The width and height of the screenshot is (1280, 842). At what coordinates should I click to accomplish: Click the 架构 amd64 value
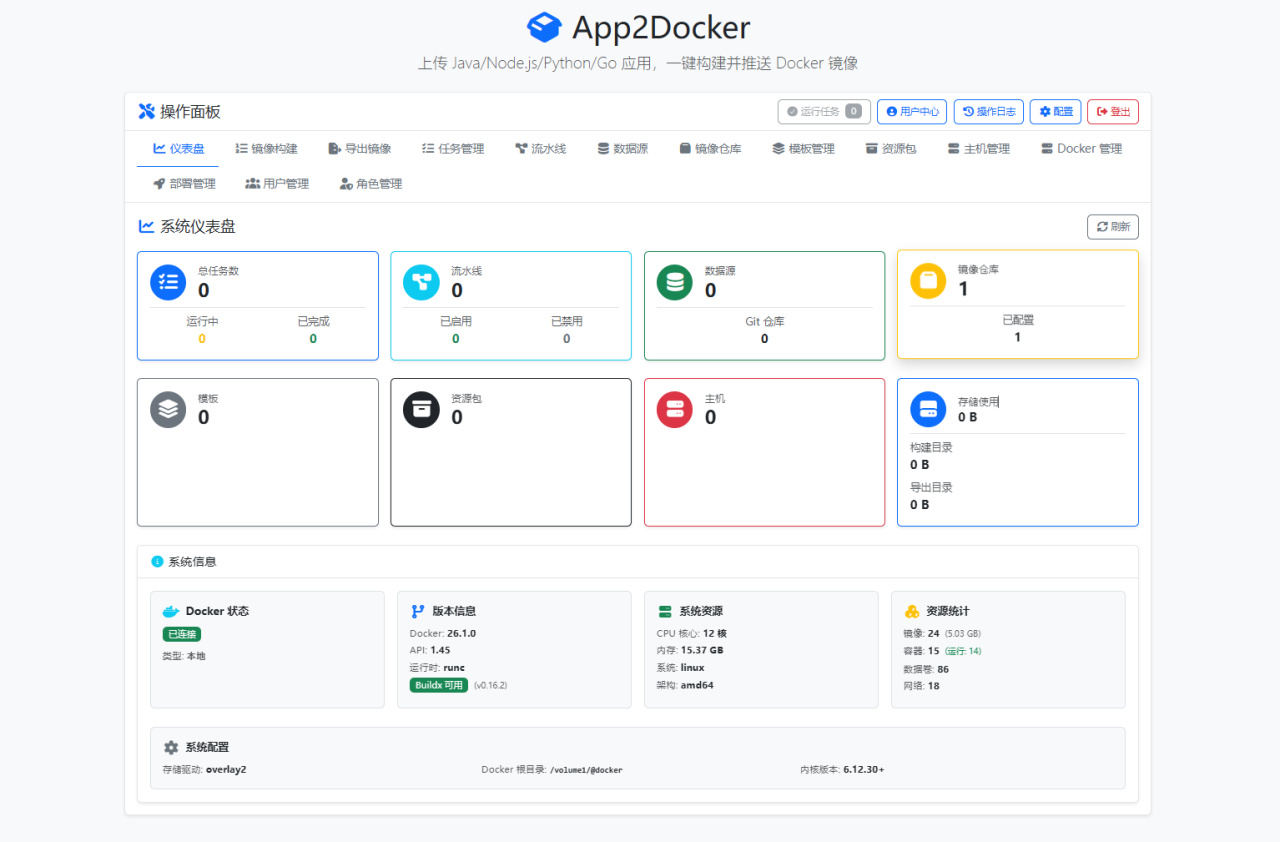tap(697, 685)
